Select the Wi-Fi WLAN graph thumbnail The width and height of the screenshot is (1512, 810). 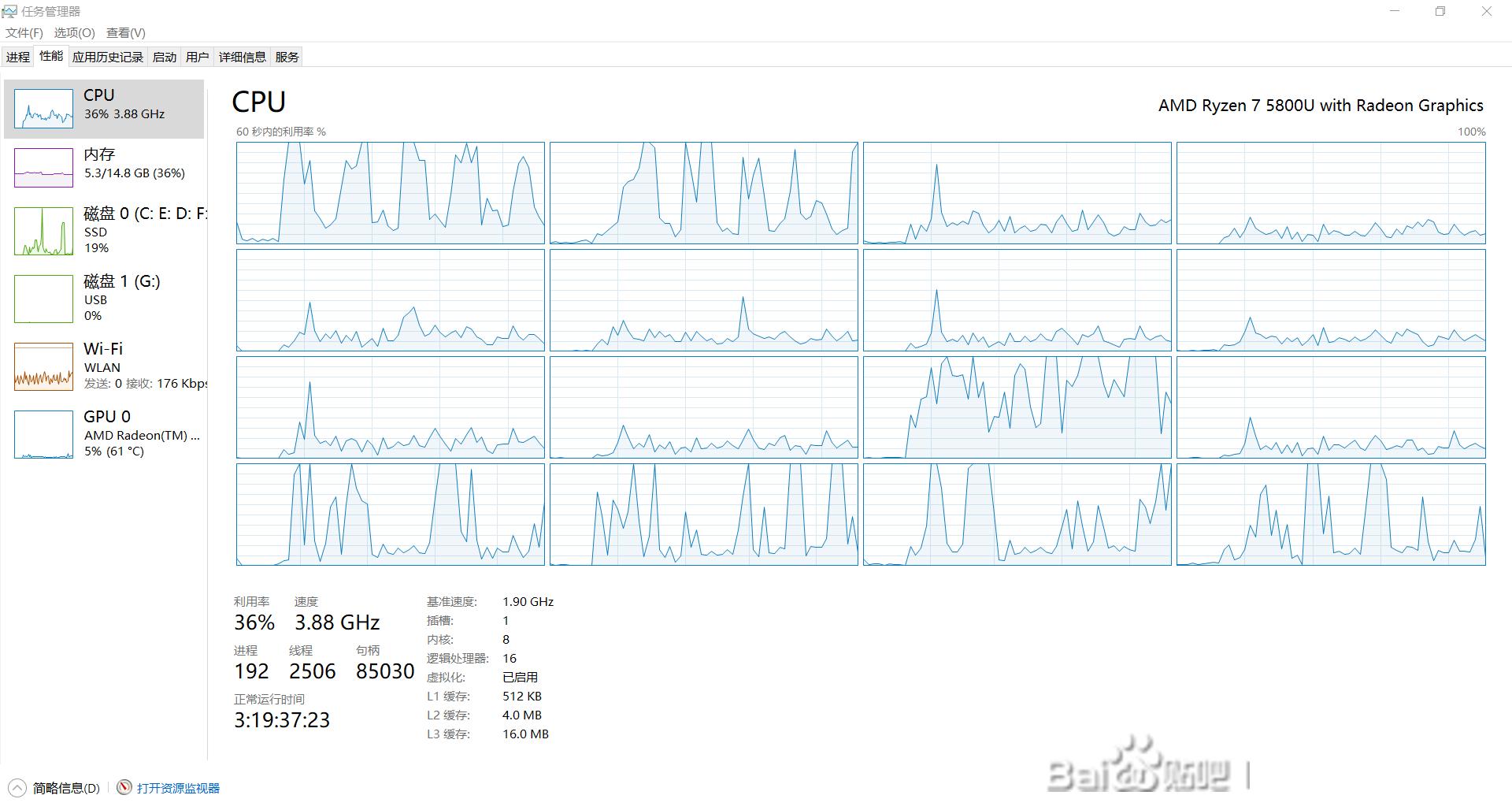[x=43, y=366]
